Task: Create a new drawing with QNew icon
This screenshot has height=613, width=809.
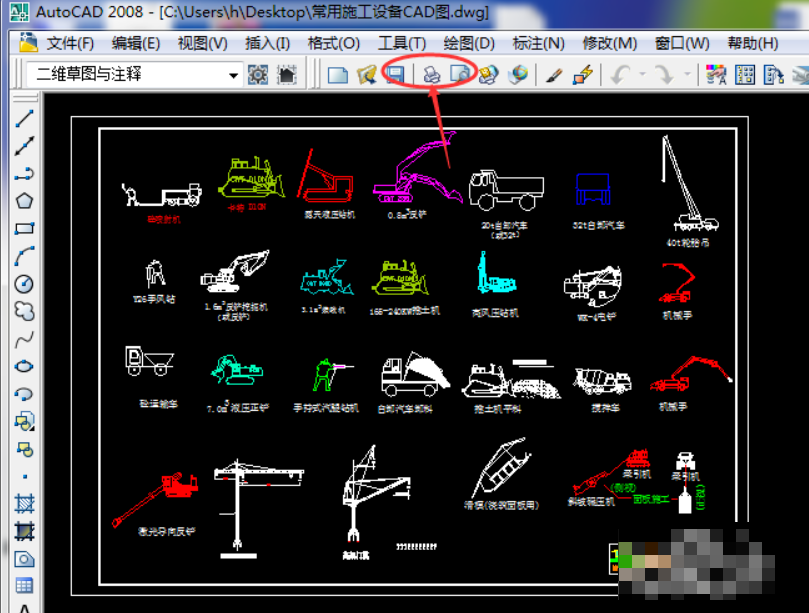Action: point(337,75)
